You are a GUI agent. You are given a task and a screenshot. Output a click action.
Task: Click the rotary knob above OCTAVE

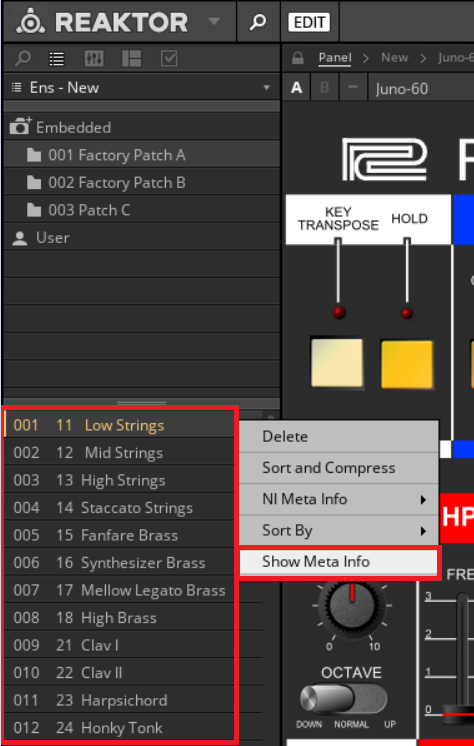pyautogui.click(x=352, y=607)
